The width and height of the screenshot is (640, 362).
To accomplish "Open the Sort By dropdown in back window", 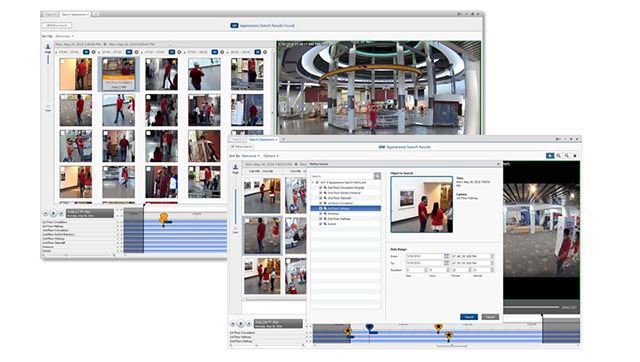I will [64, 36].
